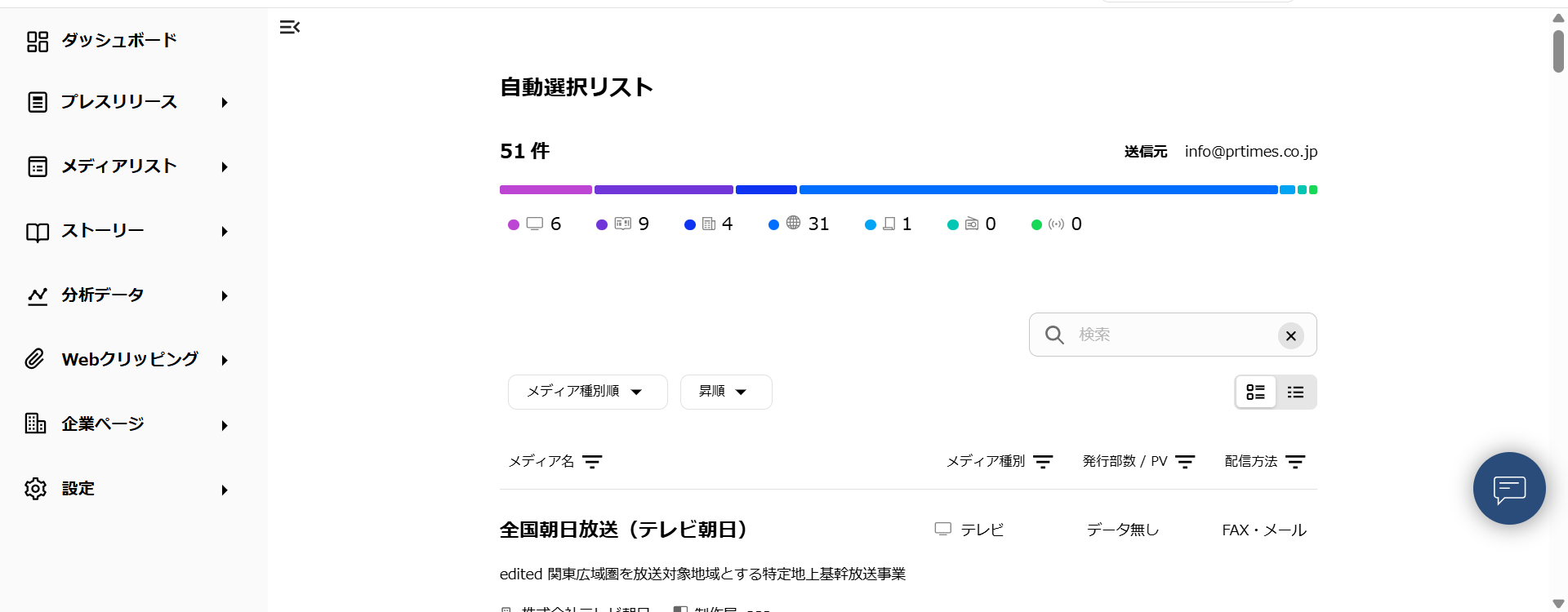Expand the プレスリリース menu chevron

pyautogui.click(x=224, y=102)
